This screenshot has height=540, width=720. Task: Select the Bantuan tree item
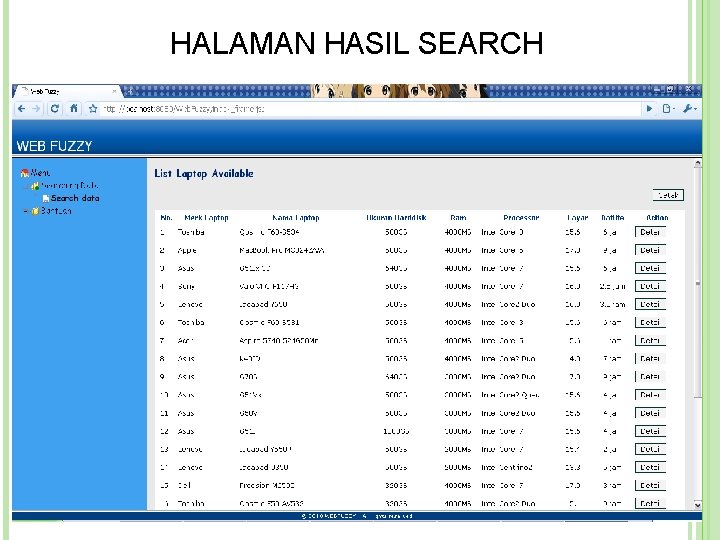(x=56, y=211)
